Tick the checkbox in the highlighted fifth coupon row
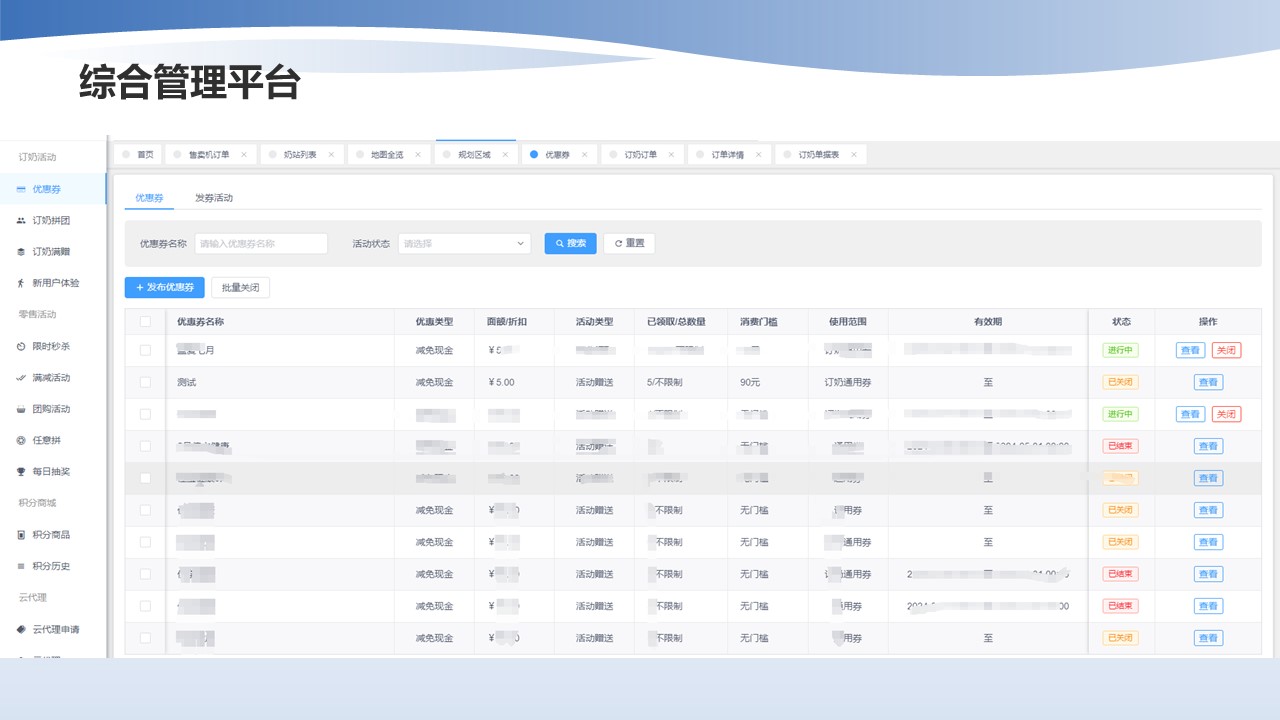This screenshot has width=1280, height=720. tap(145, 478)
